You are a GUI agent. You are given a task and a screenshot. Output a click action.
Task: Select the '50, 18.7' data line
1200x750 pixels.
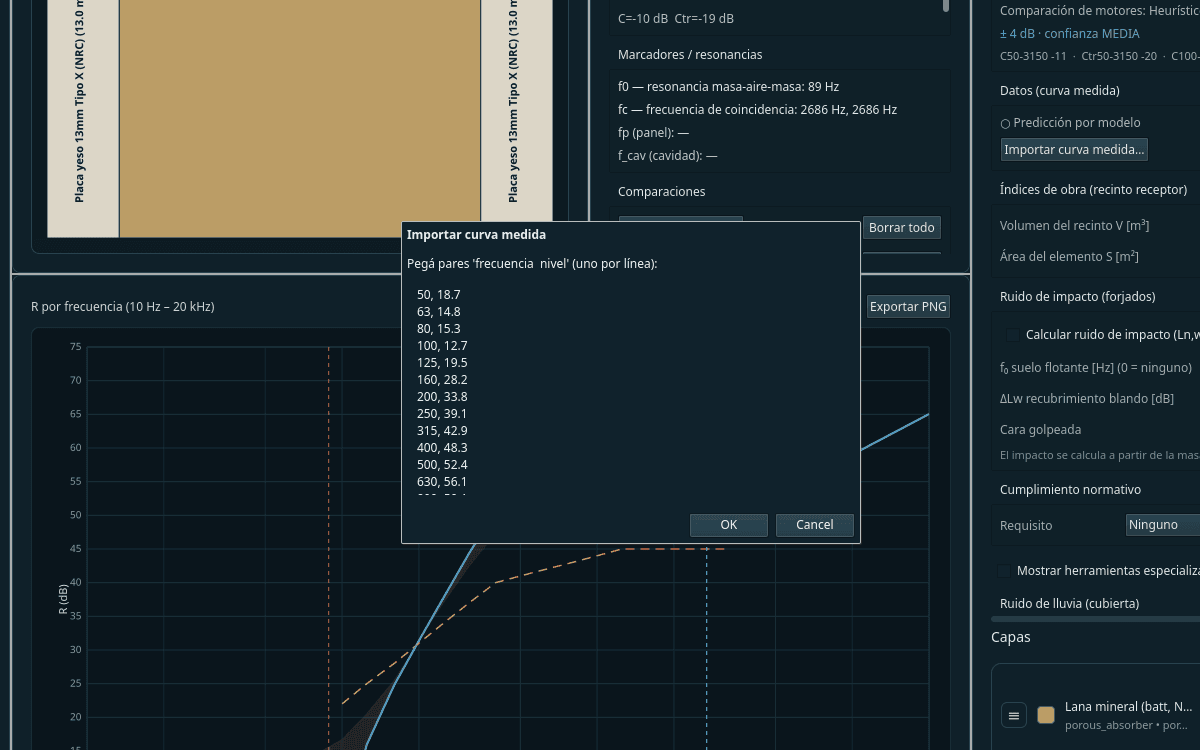pyautogui.click(x=439, y=294)
